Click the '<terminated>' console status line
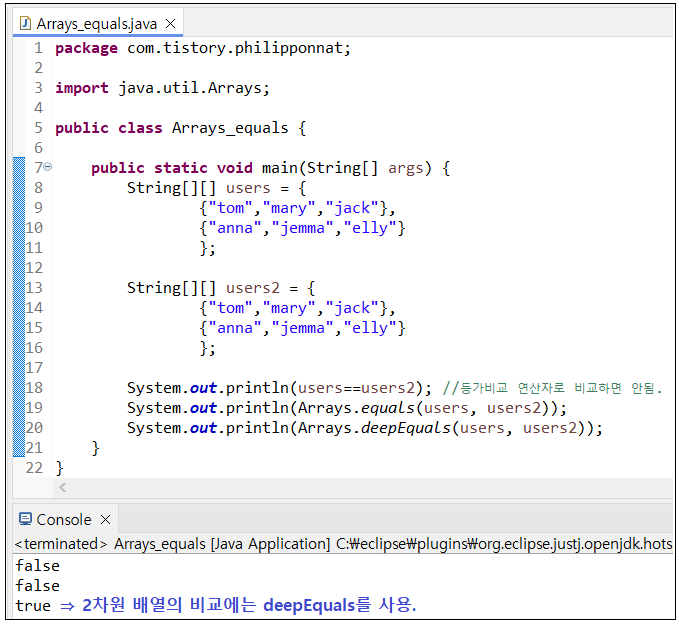Image resolution: width=679 pixels, height=624 pixels. tap(343, 543)
